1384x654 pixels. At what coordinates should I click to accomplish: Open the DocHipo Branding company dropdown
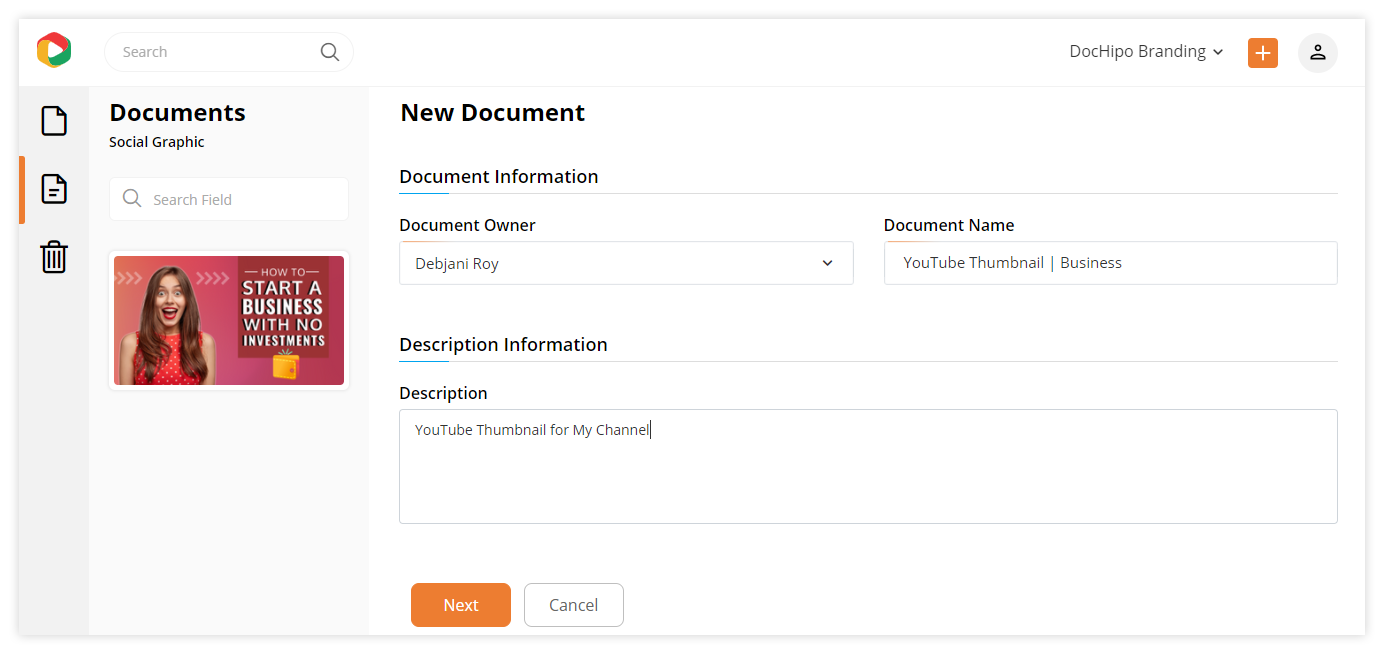click(x=1146, y=52)
